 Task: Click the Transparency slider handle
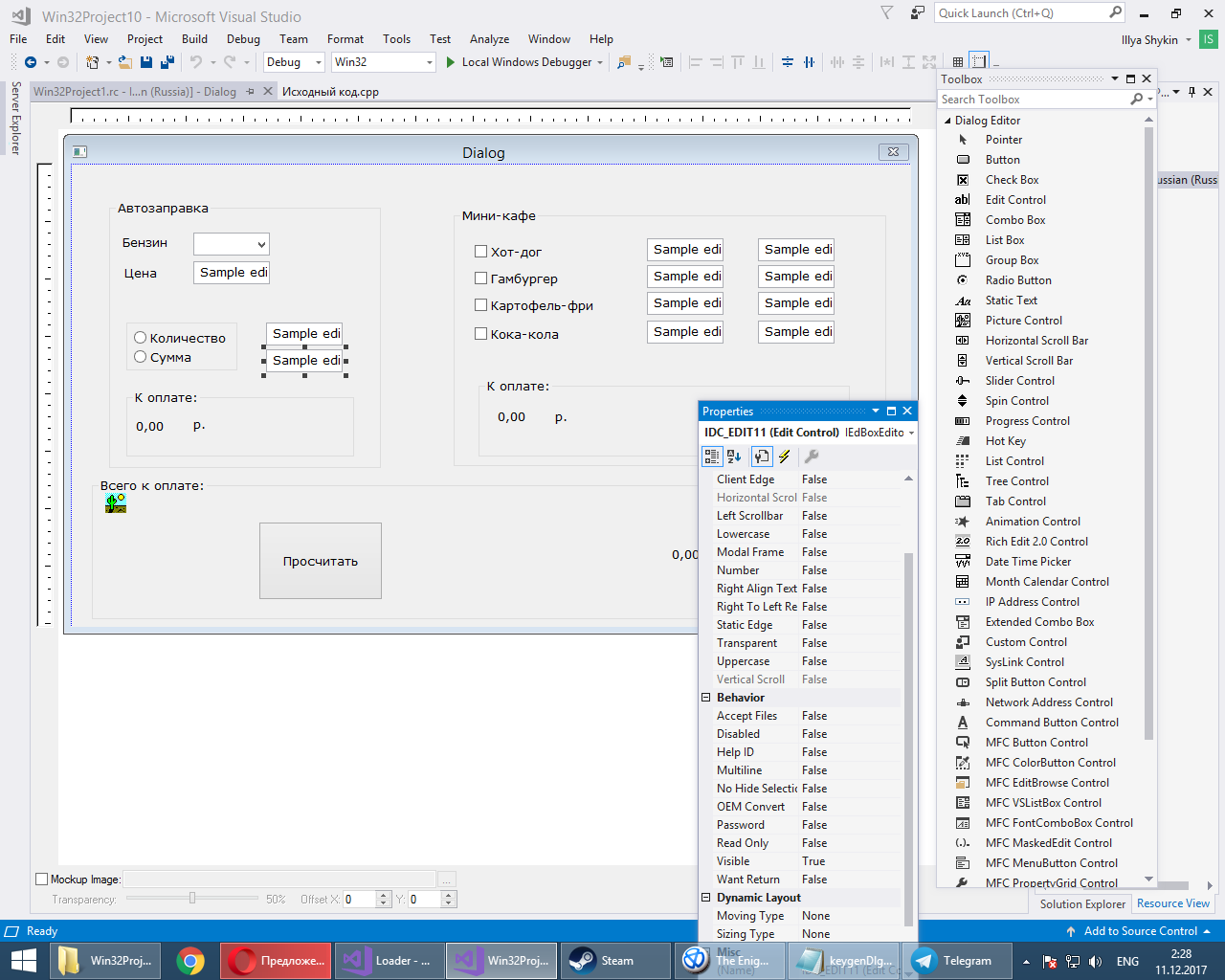[x=192, y=899]
